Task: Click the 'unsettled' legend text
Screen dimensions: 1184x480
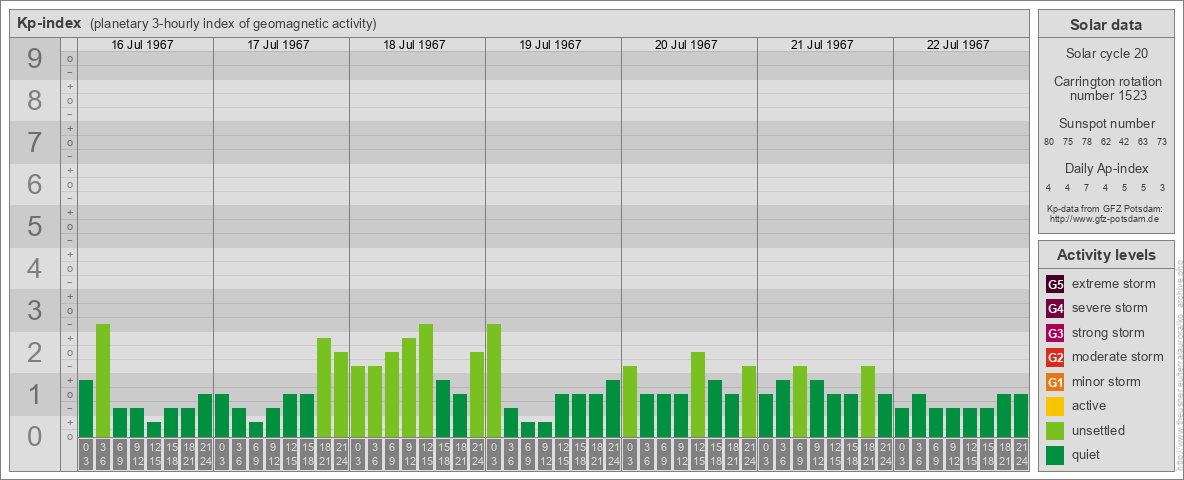Action: click(1099, 430)
